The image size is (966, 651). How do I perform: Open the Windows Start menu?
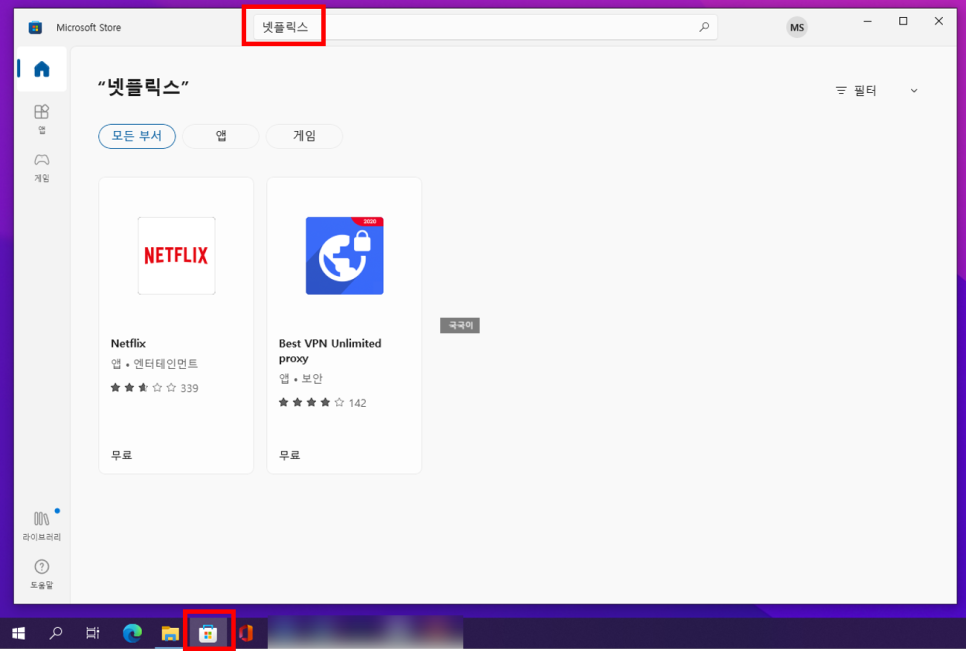18,633
